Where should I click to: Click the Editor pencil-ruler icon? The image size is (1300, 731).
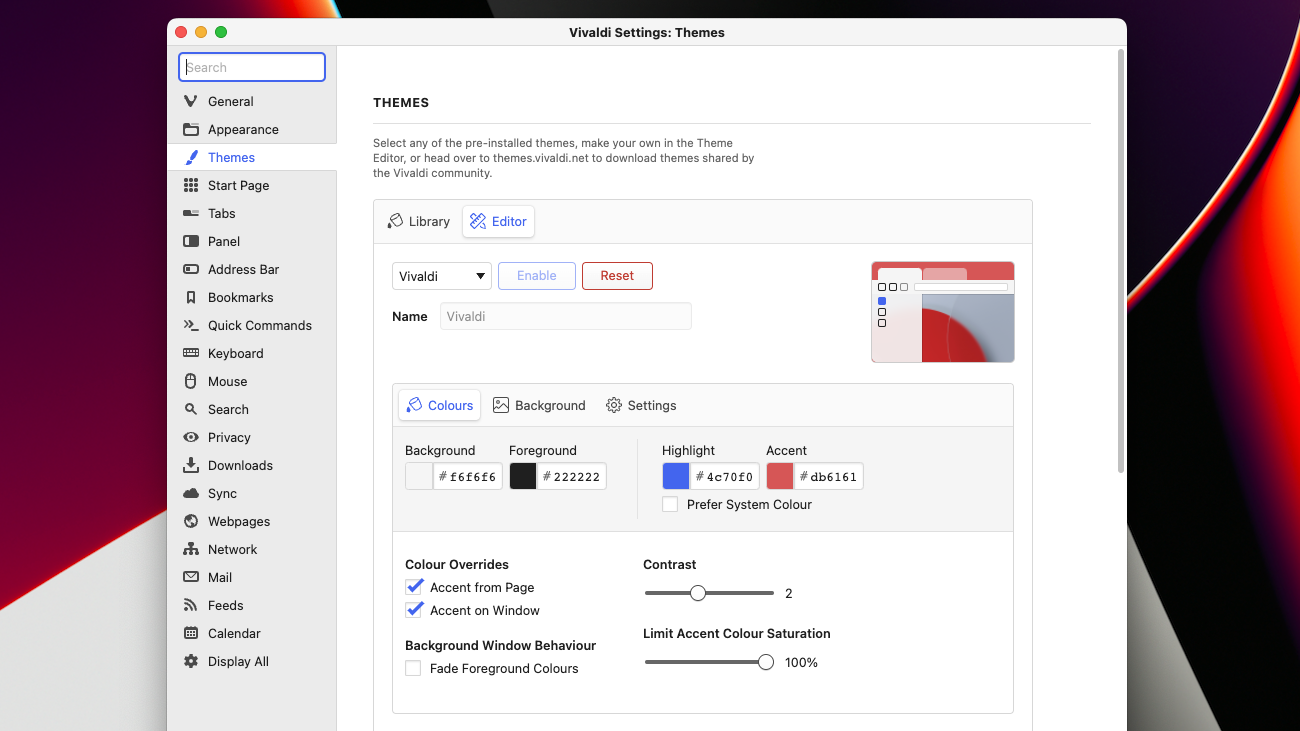478,221
